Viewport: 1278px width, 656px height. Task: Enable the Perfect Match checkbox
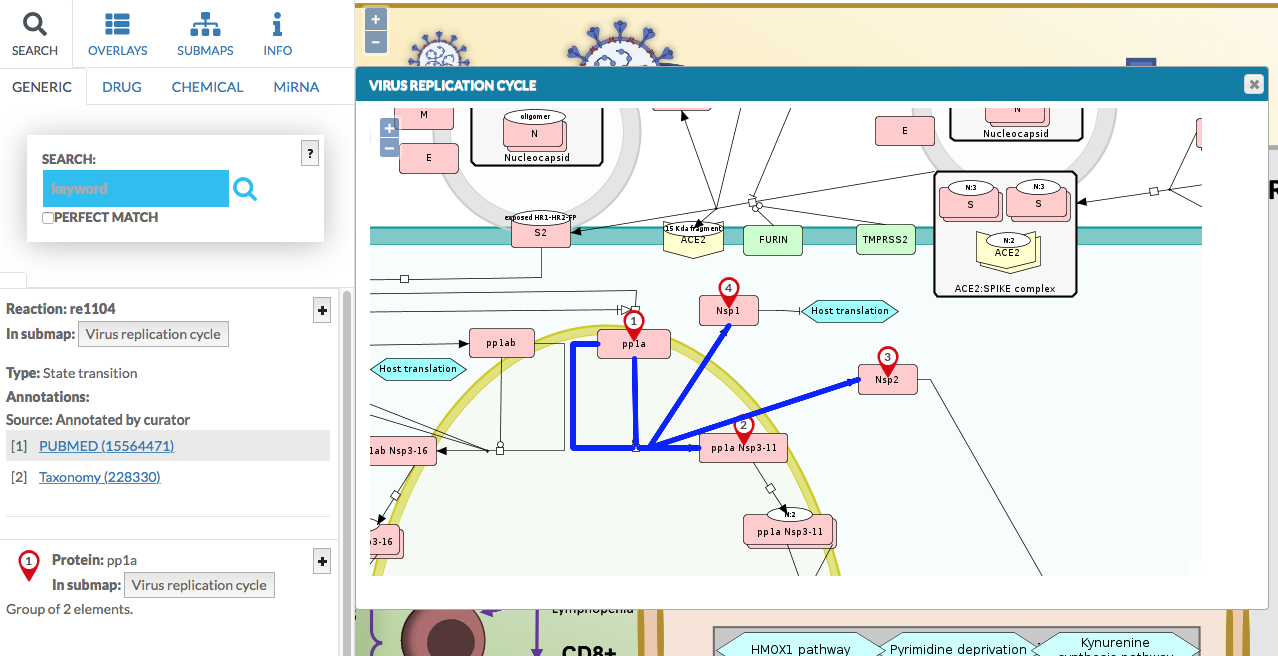(48, 218)
